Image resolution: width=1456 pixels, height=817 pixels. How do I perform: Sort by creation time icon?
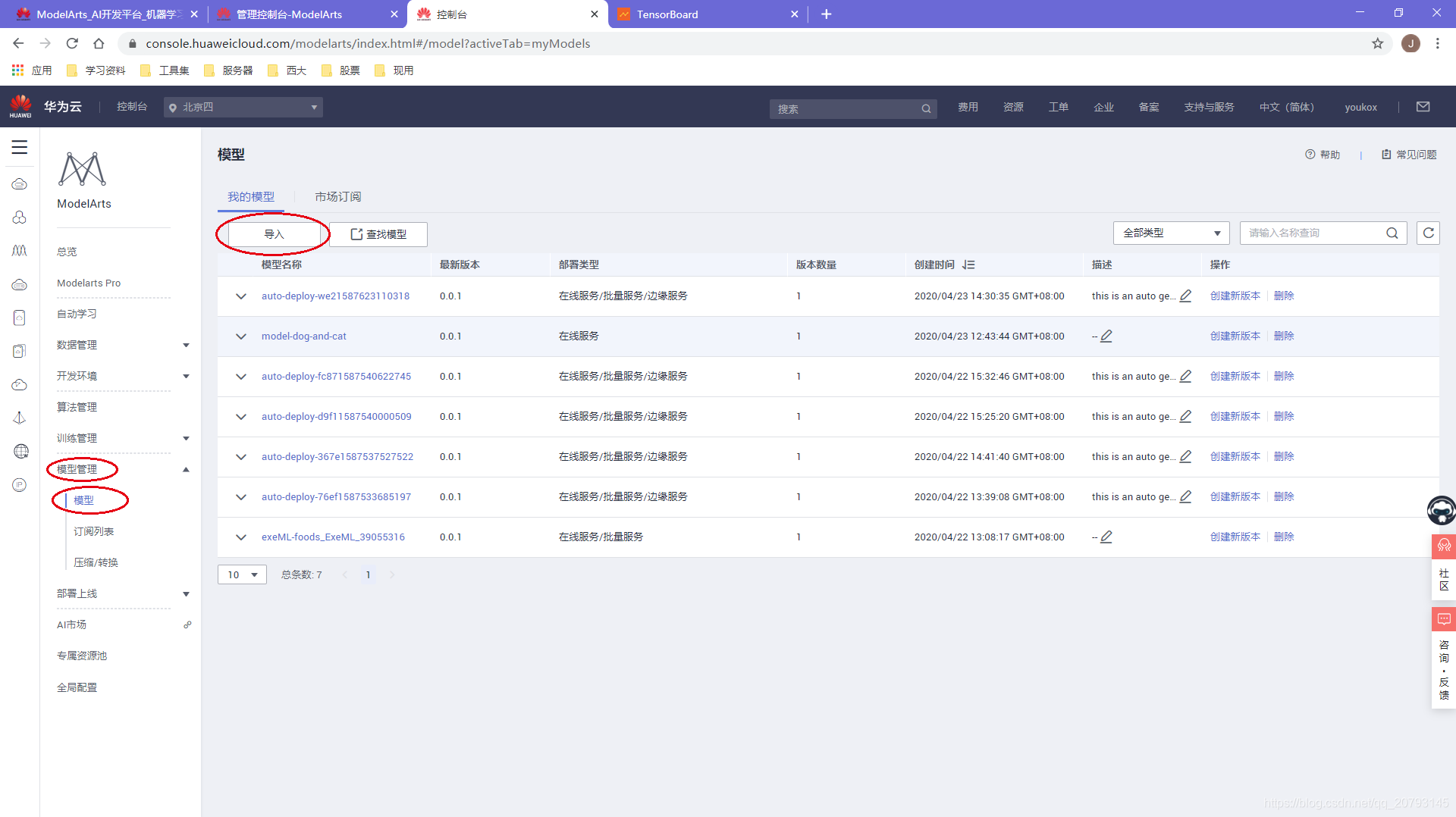pos(968,265)
